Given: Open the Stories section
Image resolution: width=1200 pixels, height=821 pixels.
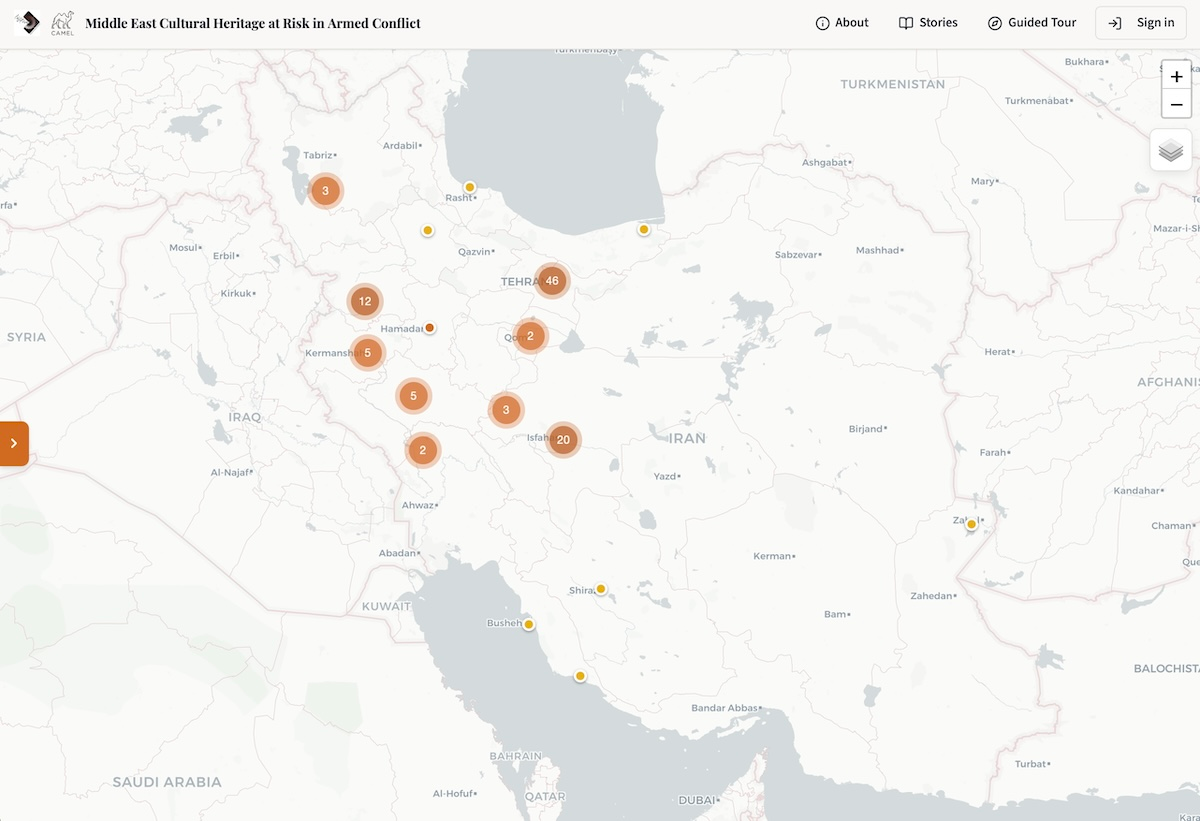Looking at the screenshot, I should [927, 22].
